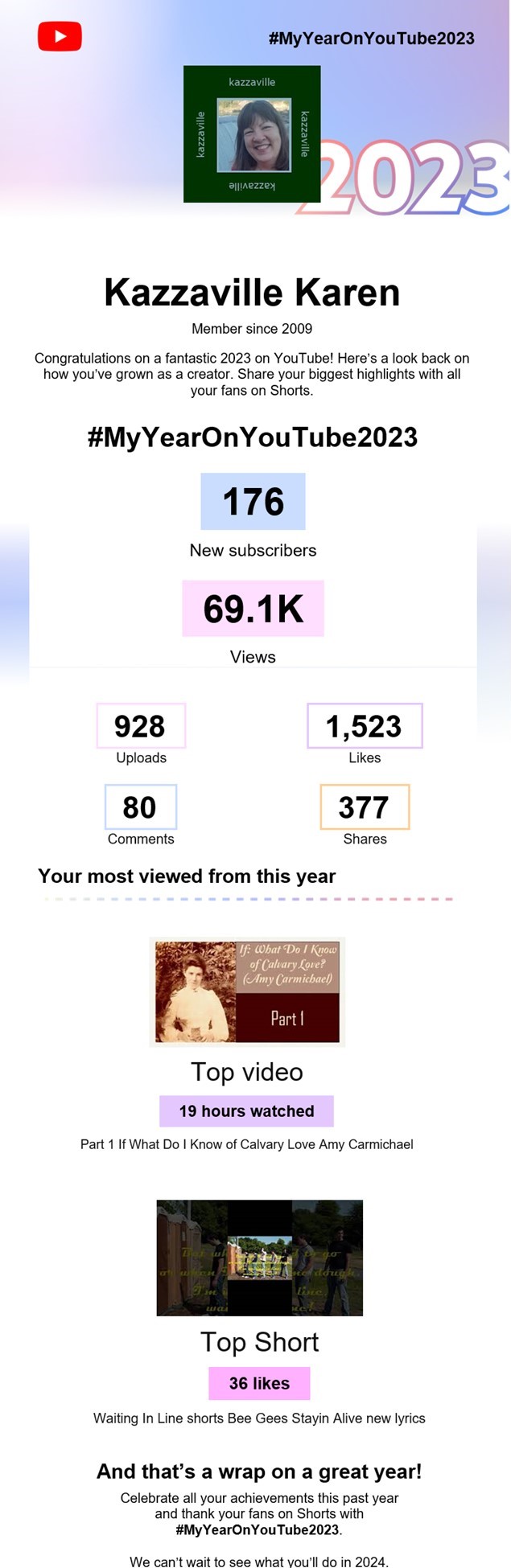The image size is (511, 1568).
Task: Click the 377 shares stat box
Action: pyautogui.click(x=364, y=807)
